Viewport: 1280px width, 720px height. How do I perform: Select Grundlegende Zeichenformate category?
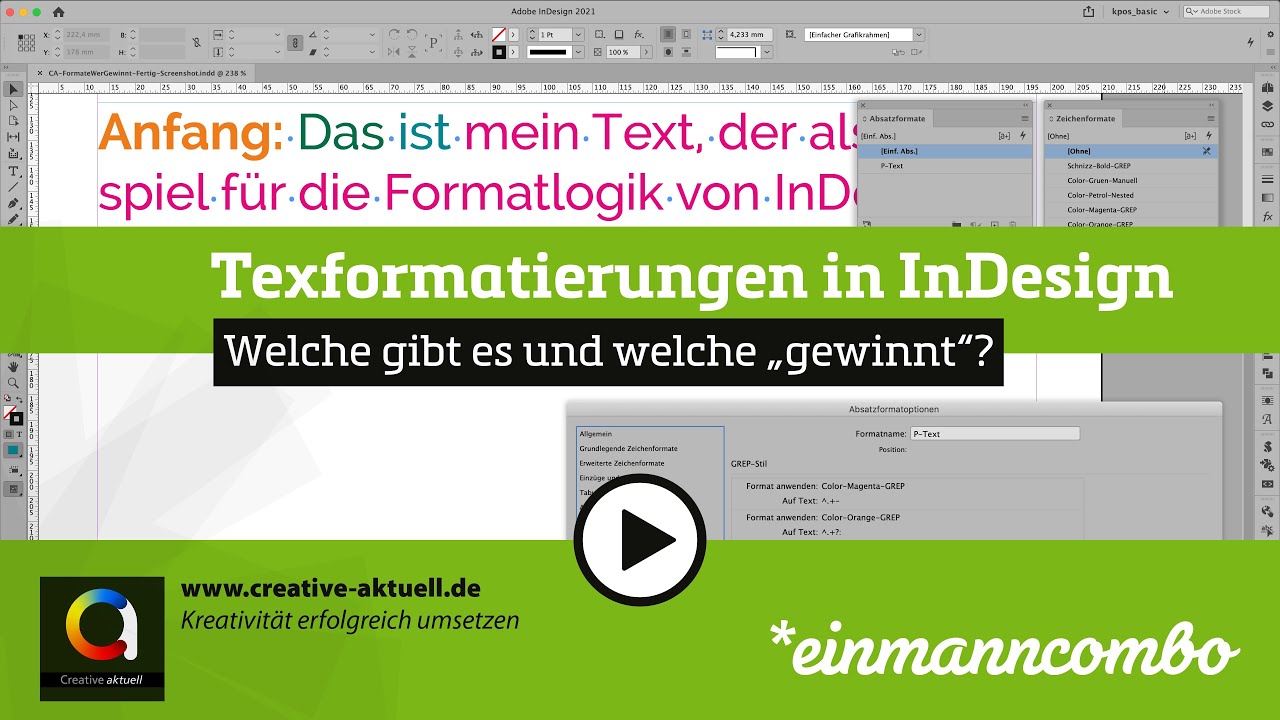(628, 449)
